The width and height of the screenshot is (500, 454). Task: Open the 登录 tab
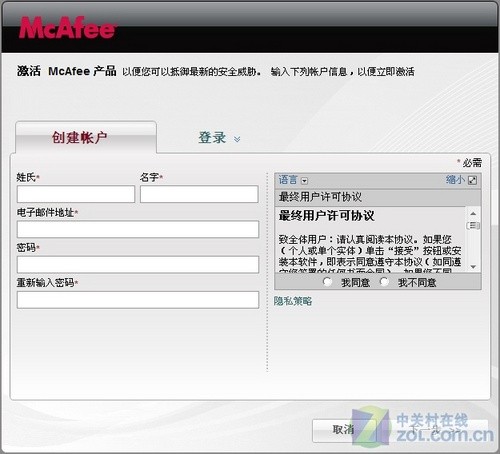coord(212,138)
